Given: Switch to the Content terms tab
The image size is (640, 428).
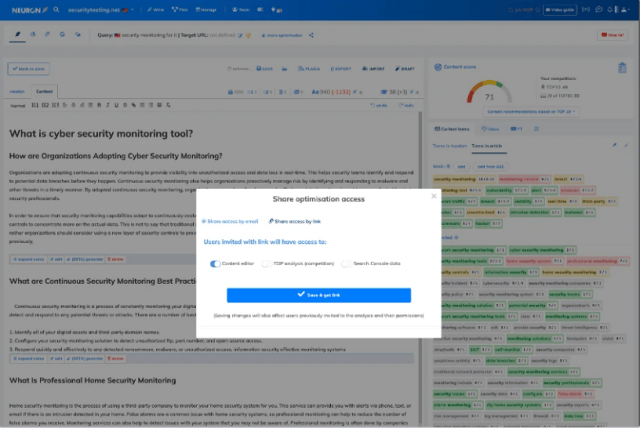Looking at the screenshot, I should [452, 129].
